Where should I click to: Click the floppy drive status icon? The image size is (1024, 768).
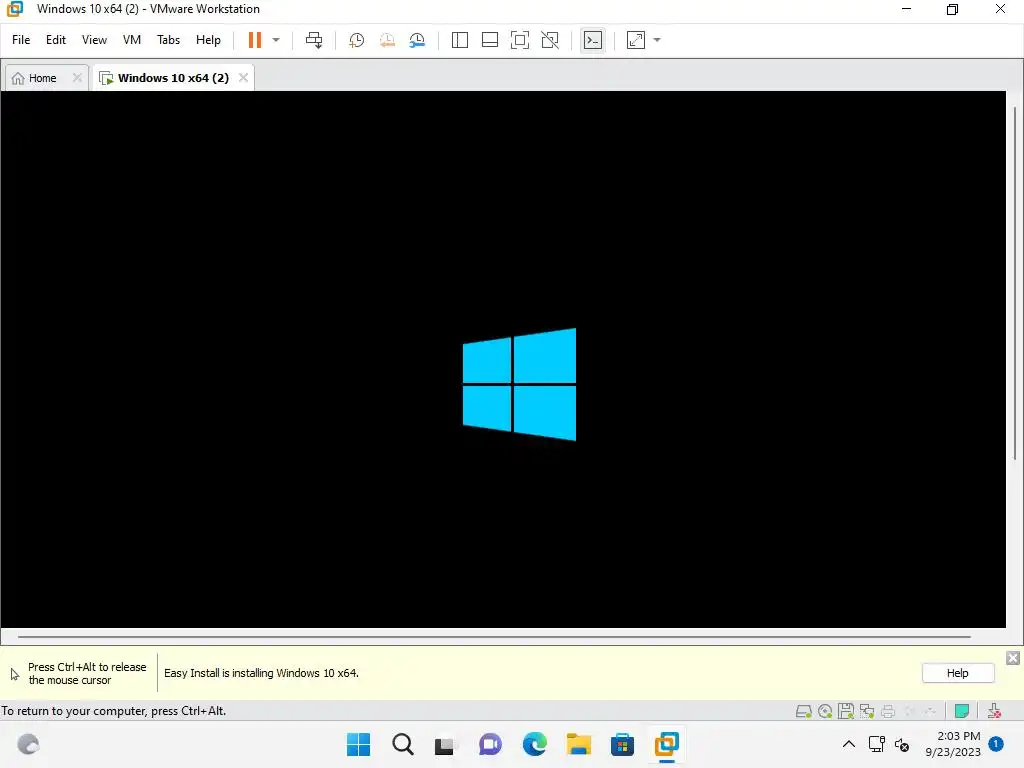pos(846,711)
